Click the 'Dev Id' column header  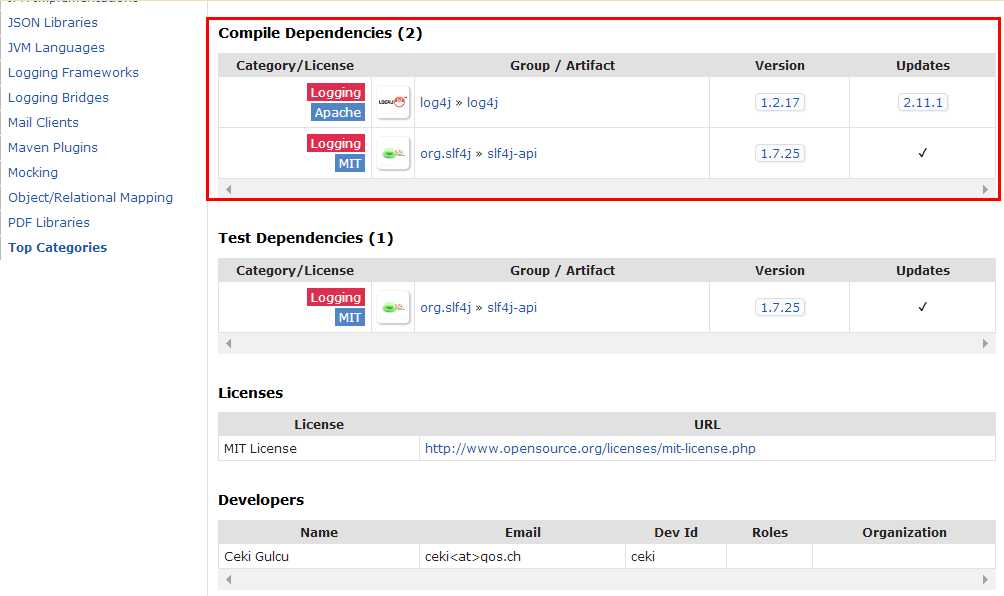click(x=676, y=533)
